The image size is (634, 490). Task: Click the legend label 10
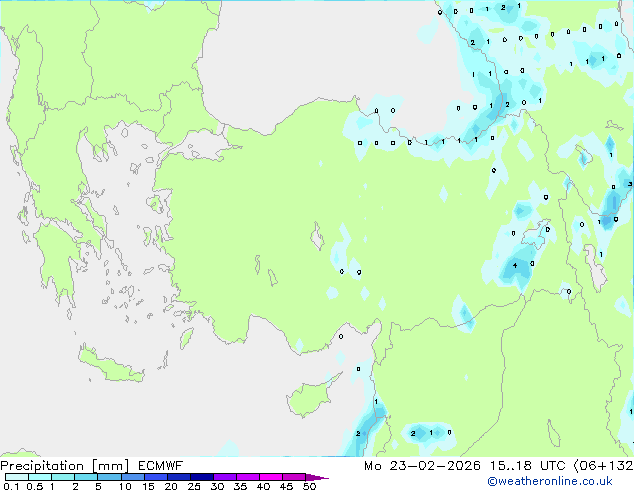click(x=125, y=486)
